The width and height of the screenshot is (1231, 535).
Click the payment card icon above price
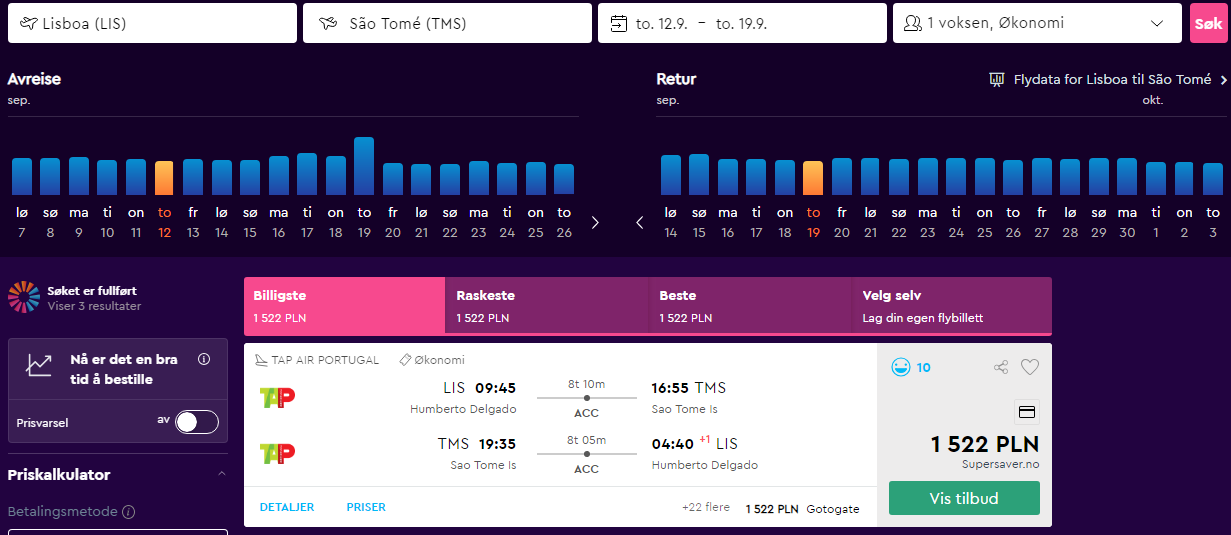point(1027,412)
